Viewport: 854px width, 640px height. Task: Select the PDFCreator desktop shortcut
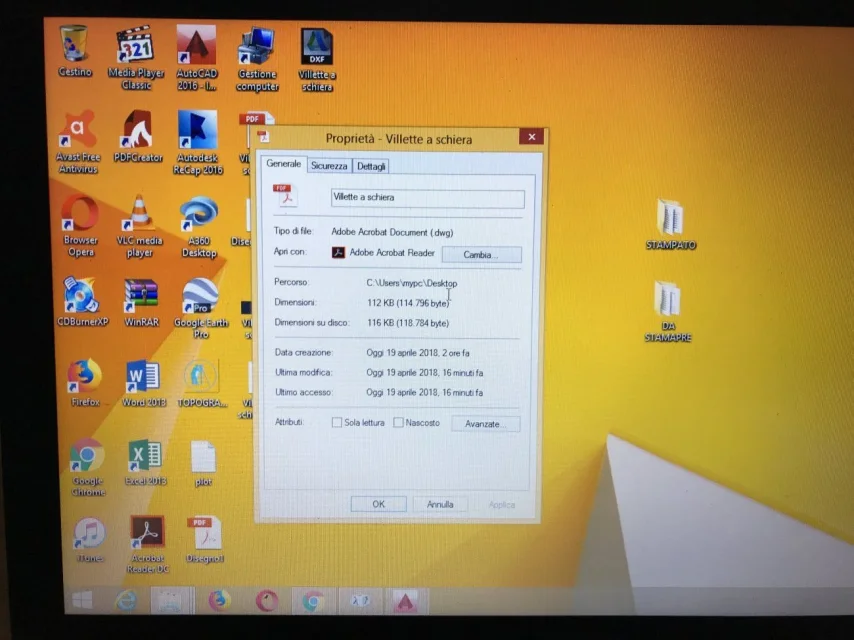138,136
